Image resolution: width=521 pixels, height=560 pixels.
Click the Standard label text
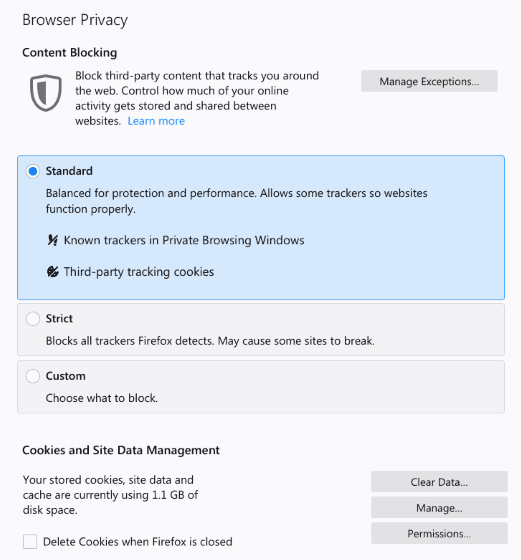click(69, 171)
